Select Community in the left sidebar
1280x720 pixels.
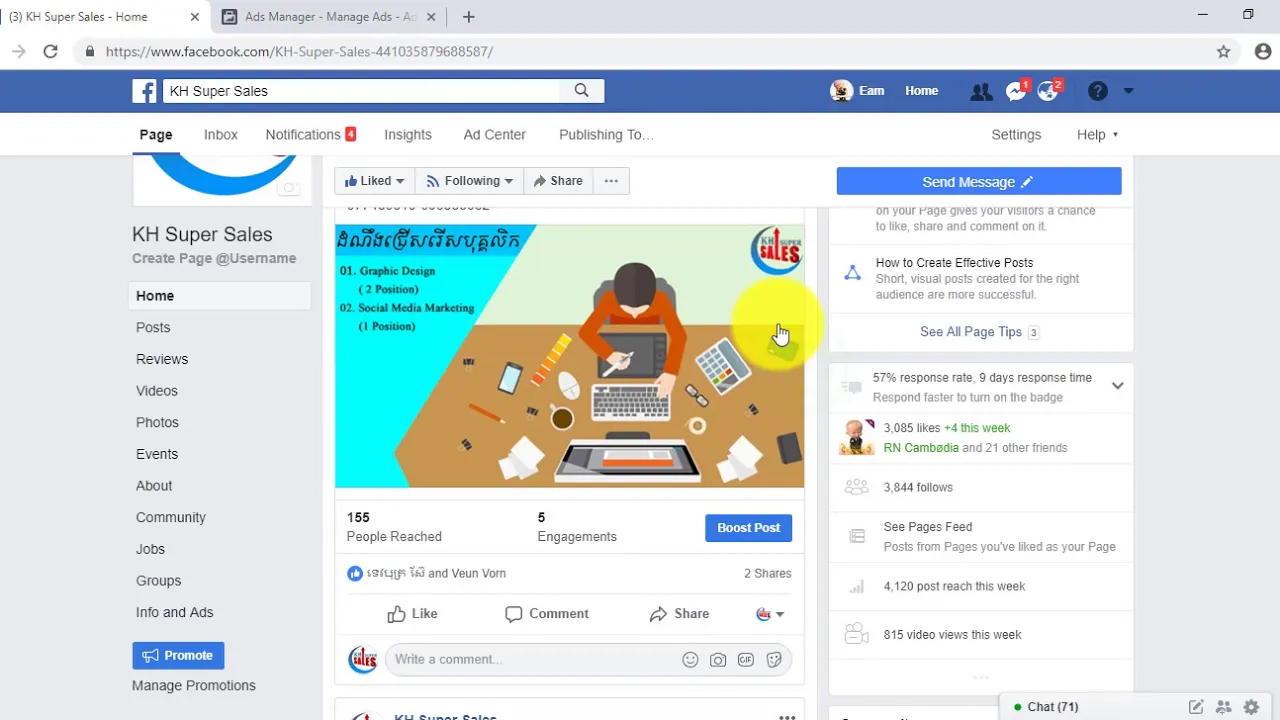171,517
